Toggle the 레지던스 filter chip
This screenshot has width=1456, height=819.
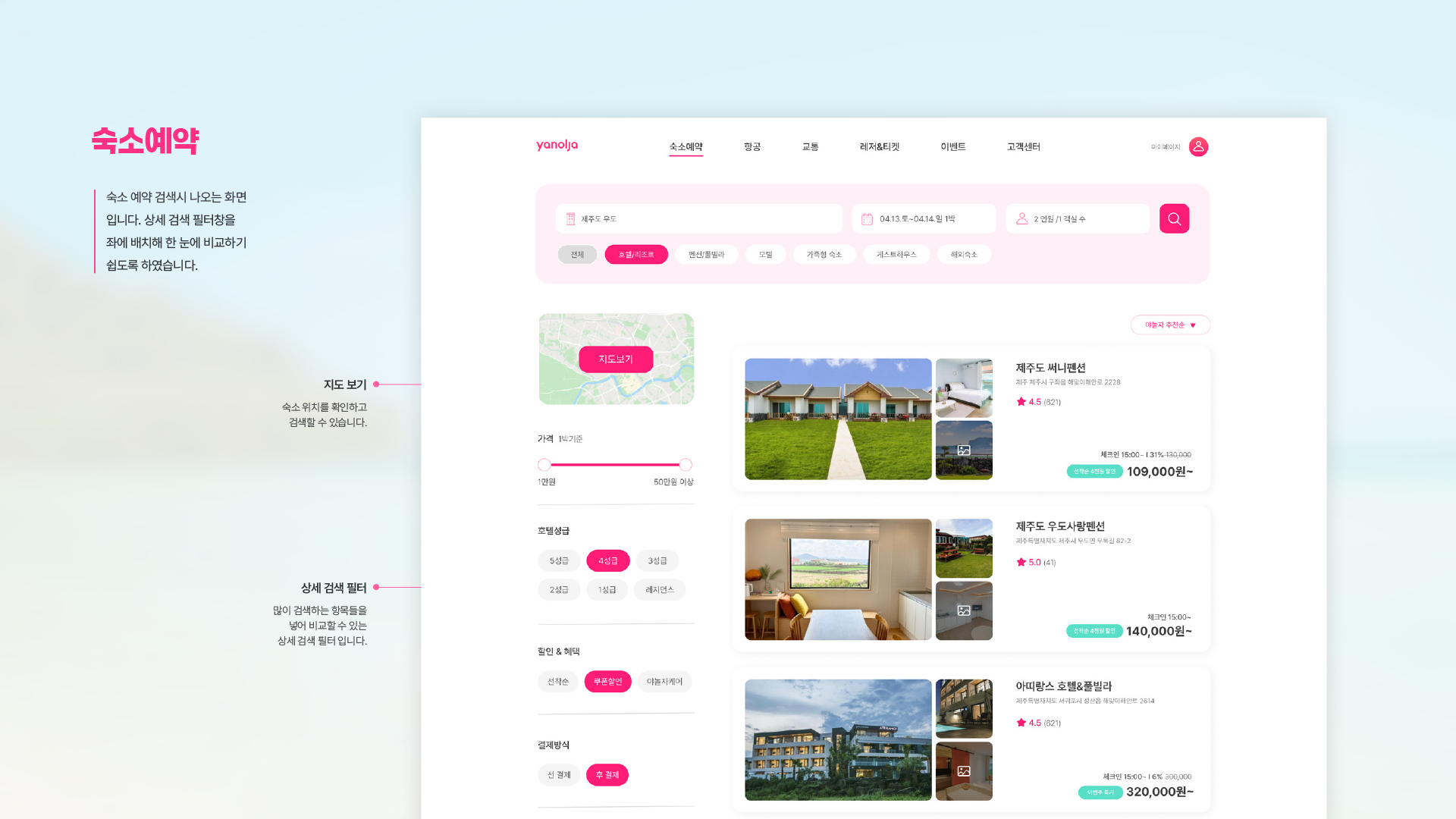point(659,589)
